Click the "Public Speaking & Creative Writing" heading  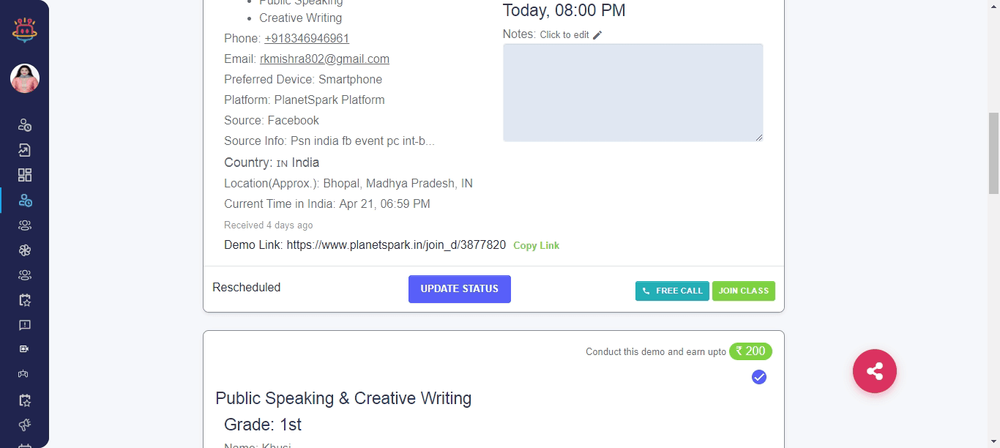344,398
